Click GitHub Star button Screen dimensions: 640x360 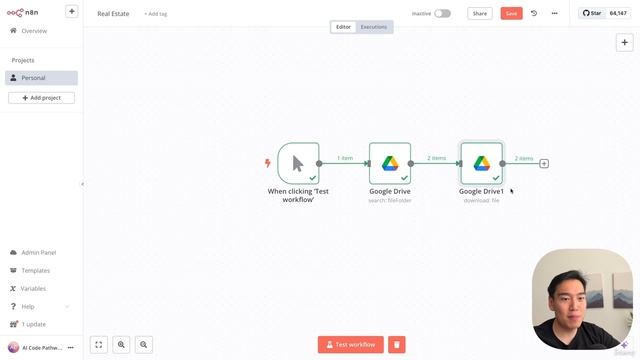point(592,13)
